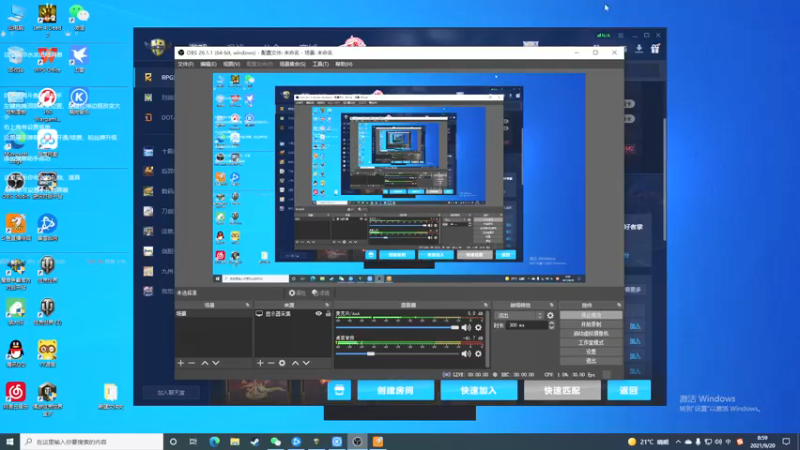The width and height of the screenshot is (800, 450).
Task: Click 快速匹配 in game platform
Action: click(562, 390)
